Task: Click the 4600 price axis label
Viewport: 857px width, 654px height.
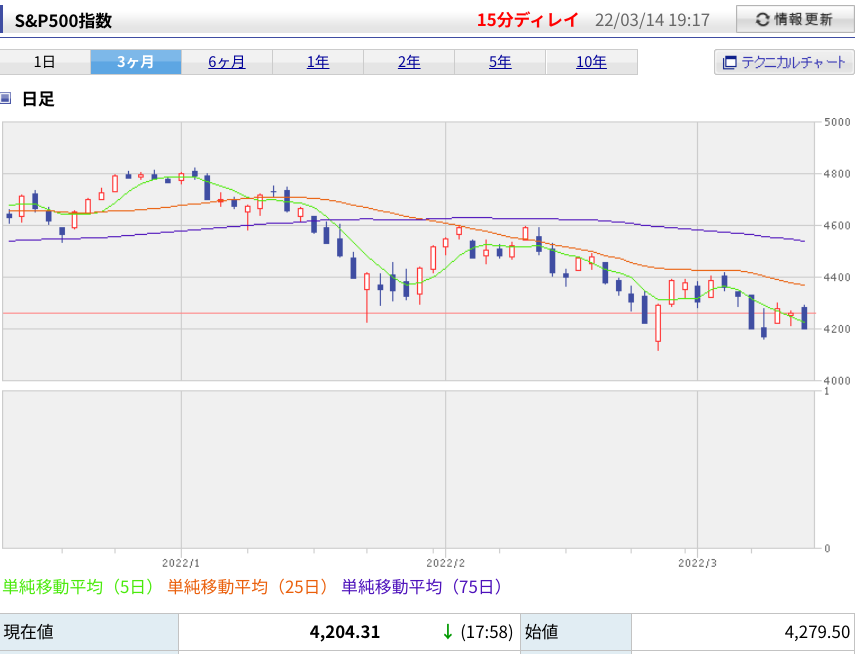Action: point(837,226)
